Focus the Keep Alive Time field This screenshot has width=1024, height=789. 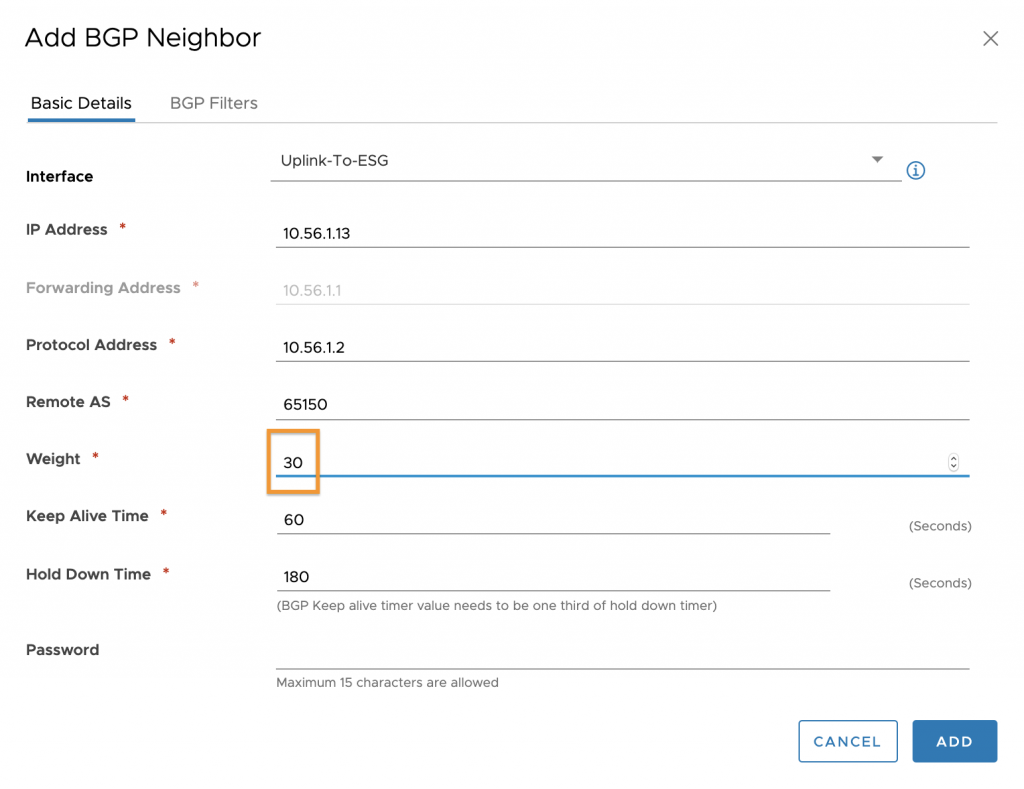(553, 519)
